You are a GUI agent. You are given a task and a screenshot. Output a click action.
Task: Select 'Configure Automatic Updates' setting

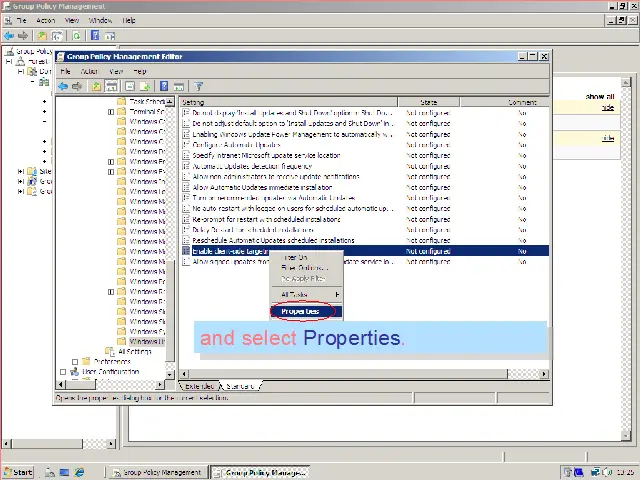click(x=236, y=145)
